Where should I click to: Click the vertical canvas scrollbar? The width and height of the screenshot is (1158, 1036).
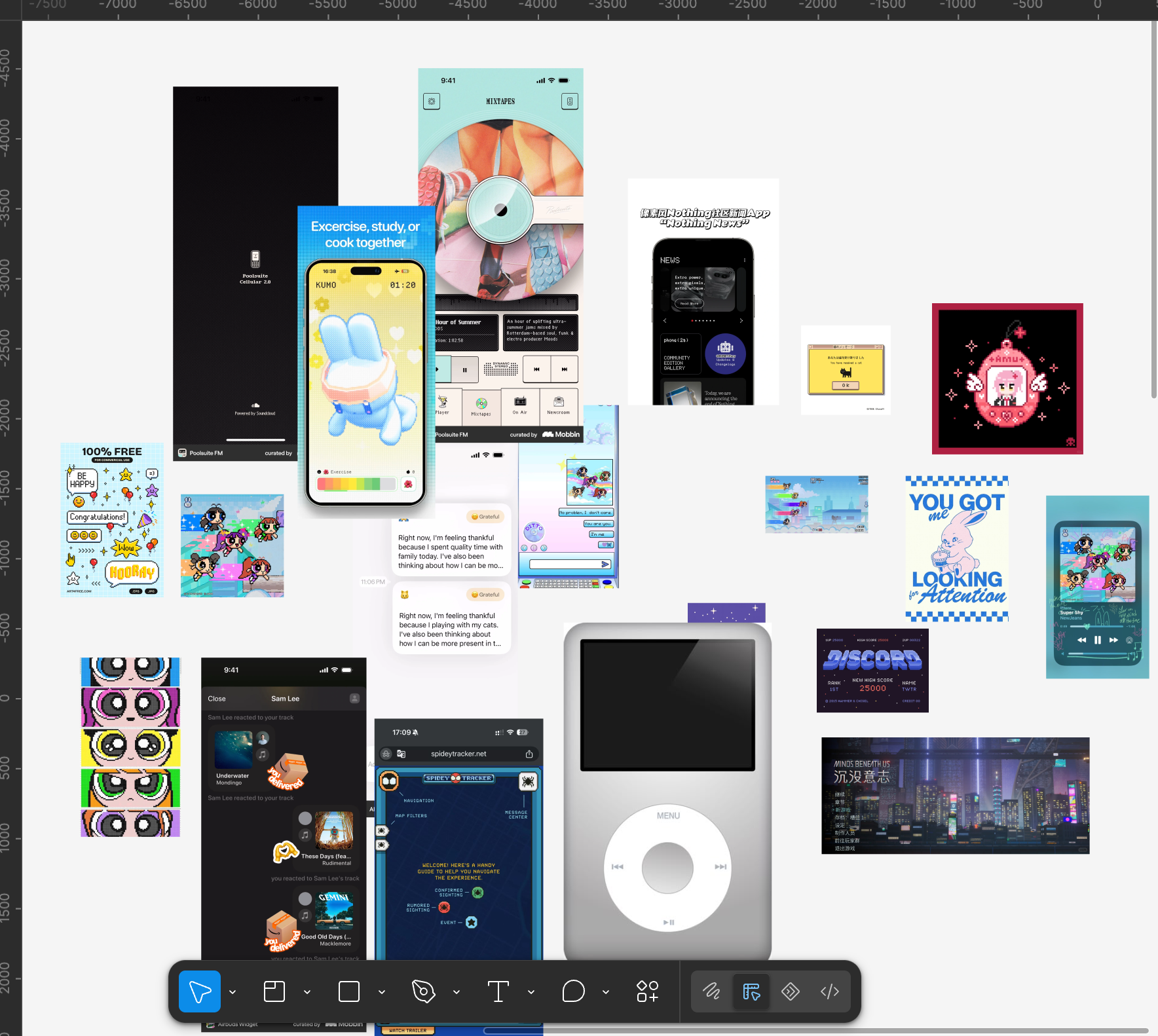pyautogui.click(x=1154, y=210)
